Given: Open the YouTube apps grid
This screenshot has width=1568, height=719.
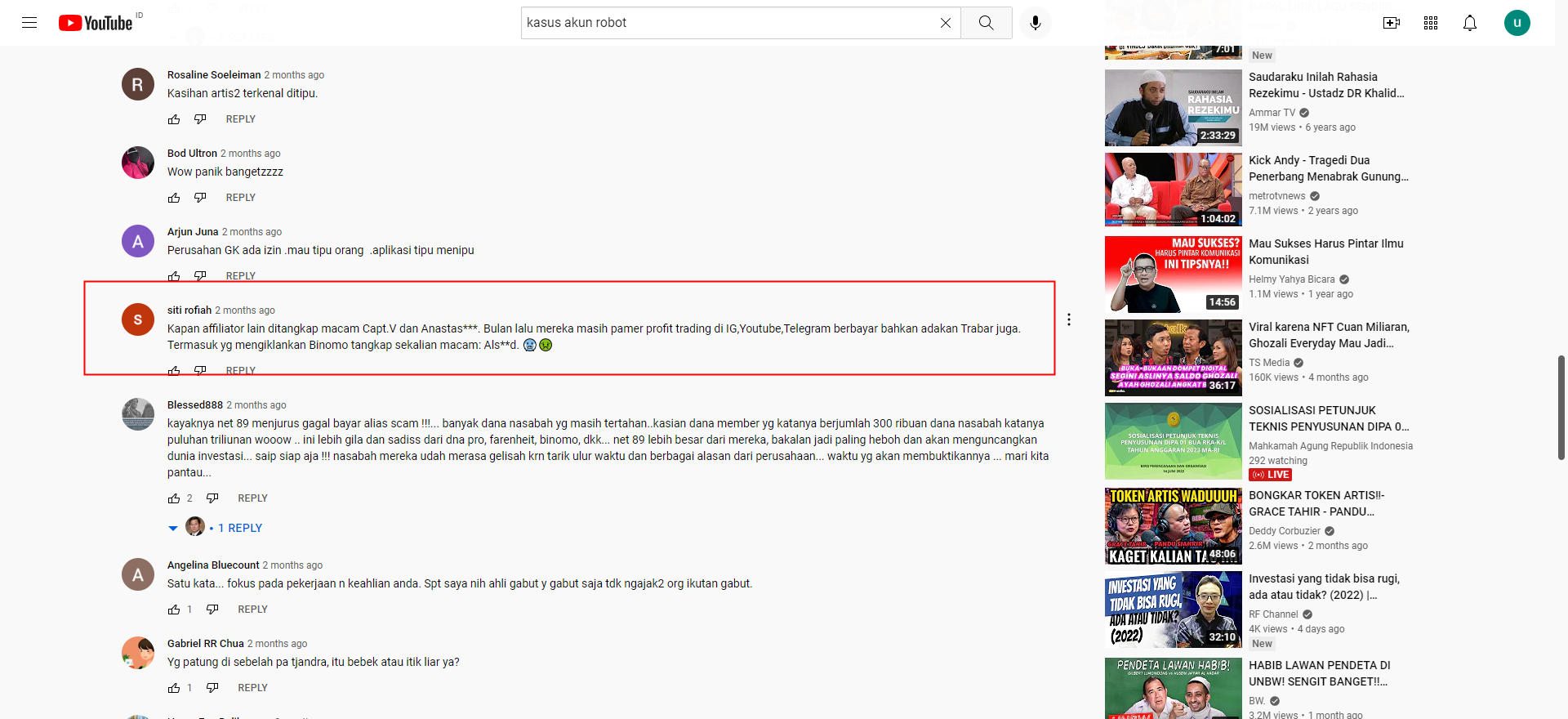Looking at the screenshot, I should (1431, 23).
